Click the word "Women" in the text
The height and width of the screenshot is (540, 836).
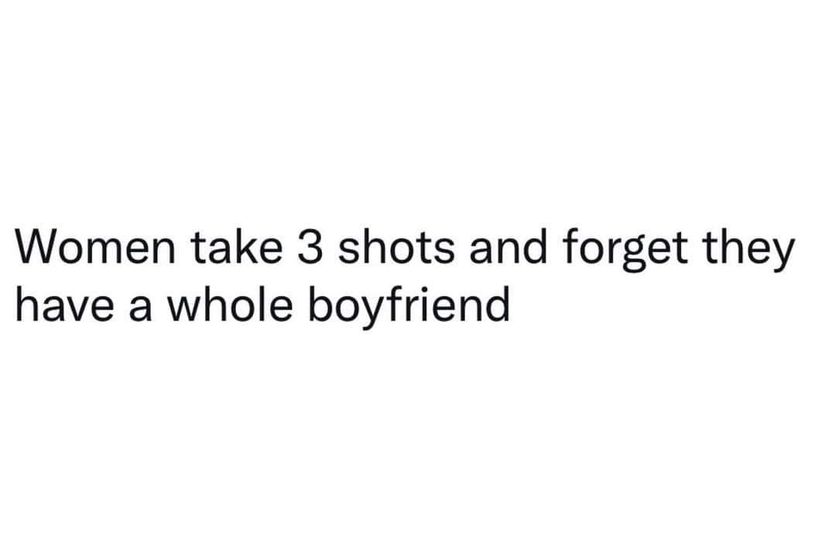(95, 247)
